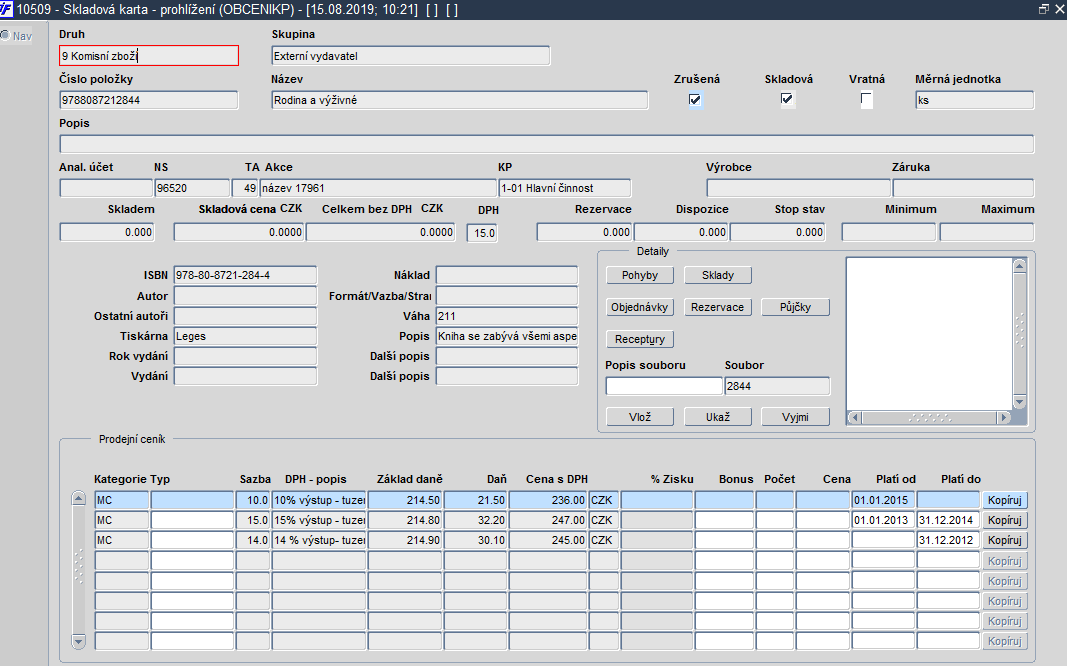Click the DPH field with 15.0
The image size is (1067, 666).
pyautogui.click(x=482, y=233)
